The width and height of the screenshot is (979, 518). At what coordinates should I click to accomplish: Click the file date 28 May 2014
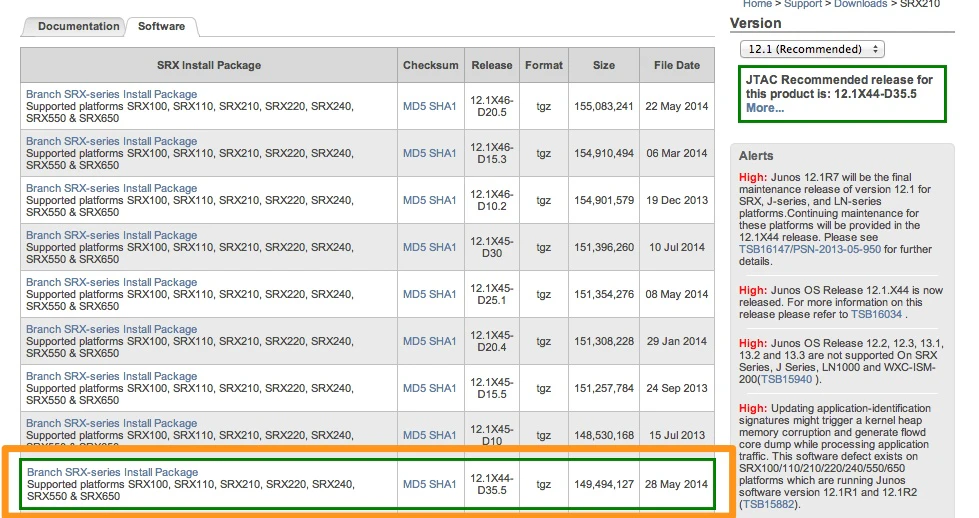[677, 484]
